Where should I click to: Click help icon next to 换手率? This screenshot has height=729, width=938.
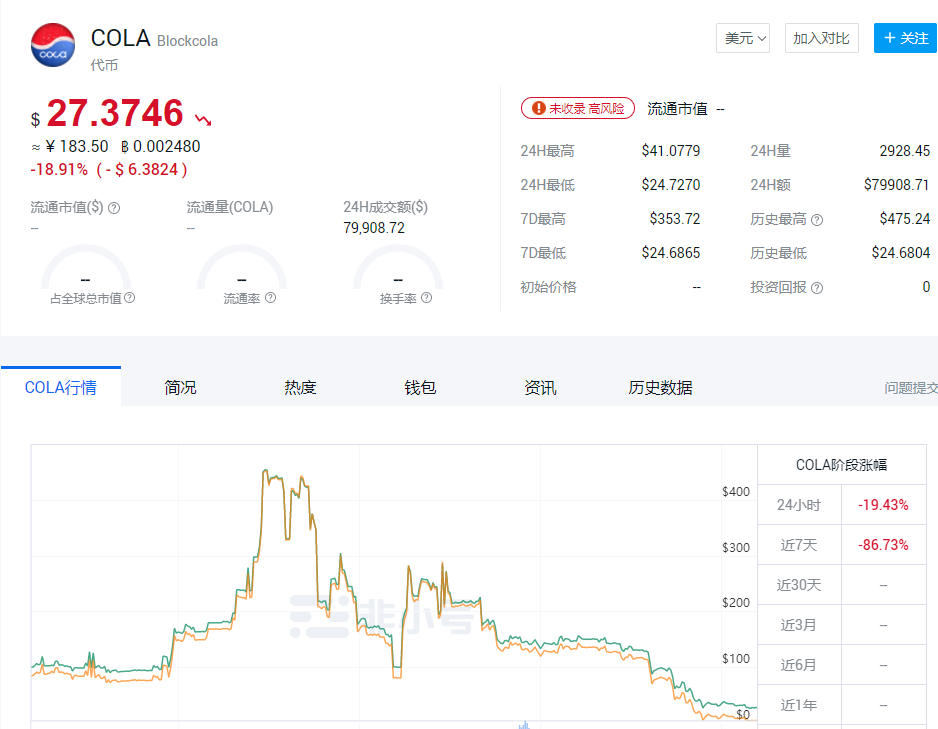point(427,298)
